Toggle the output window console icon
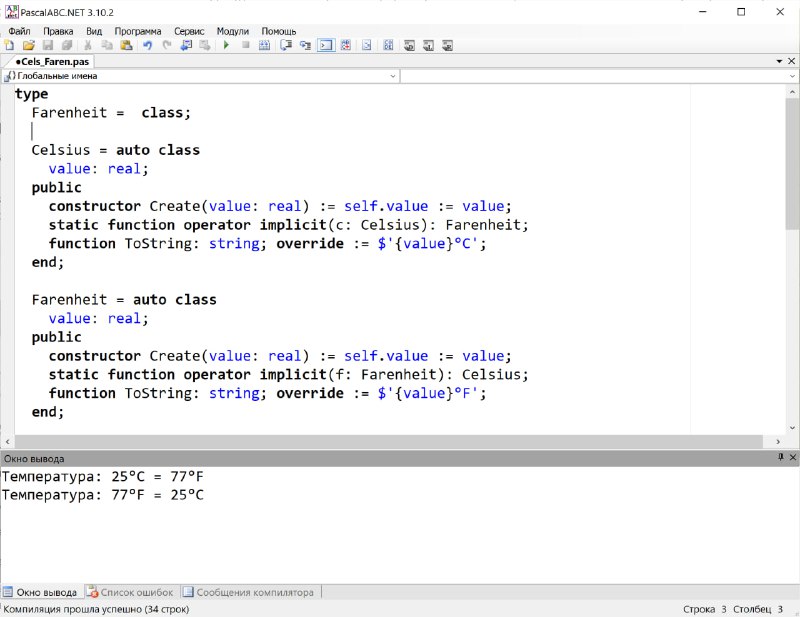This screenshot has width=800, height=617. (x=326, y=45)
